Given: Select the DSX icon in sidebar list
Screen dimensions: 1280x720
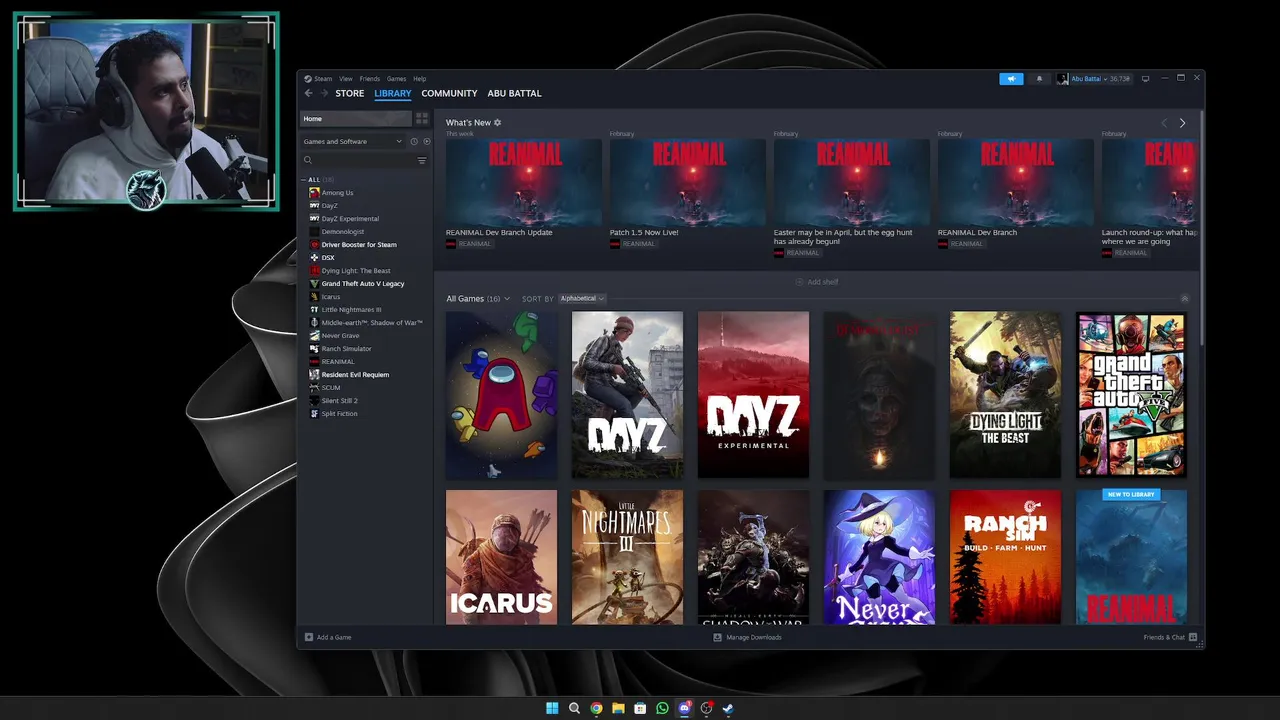Looking at the screenshot, I should 314,257.
